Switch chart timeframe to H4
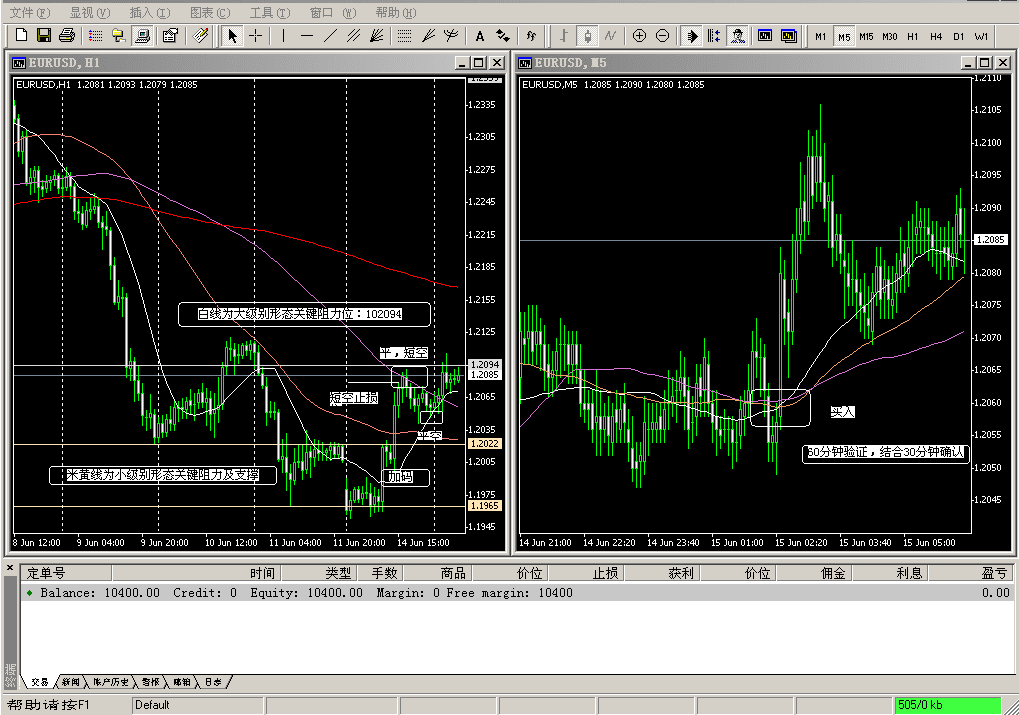1019x715 pixels. click(x=935, y=36)
